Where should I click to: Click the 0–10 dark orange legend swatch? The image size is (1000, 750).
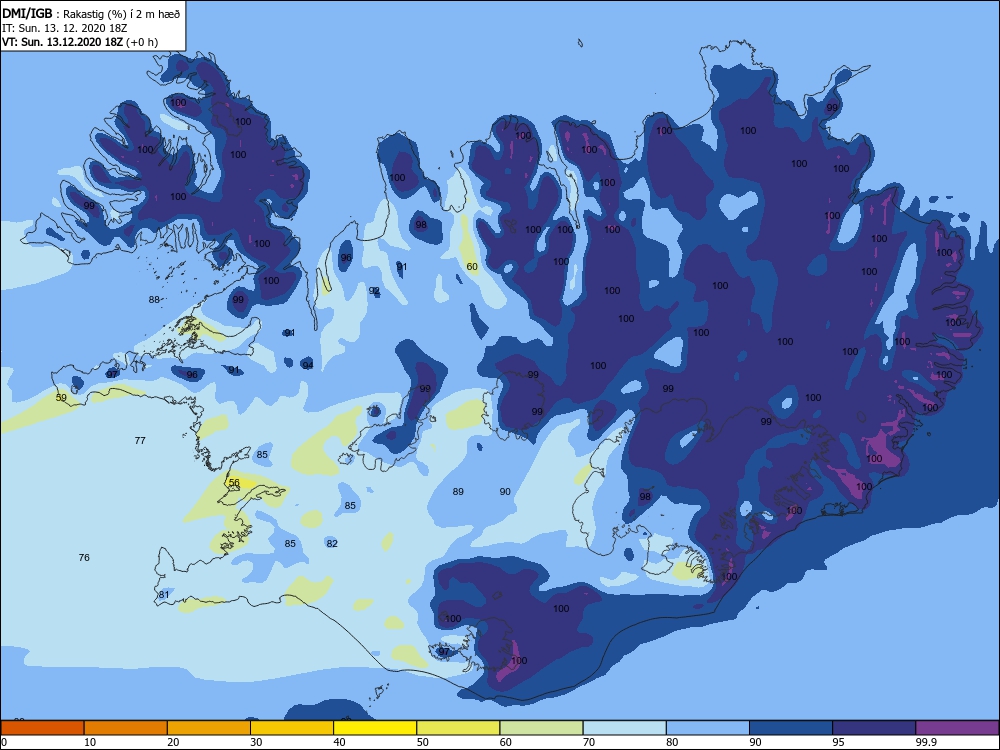[42, 728]
